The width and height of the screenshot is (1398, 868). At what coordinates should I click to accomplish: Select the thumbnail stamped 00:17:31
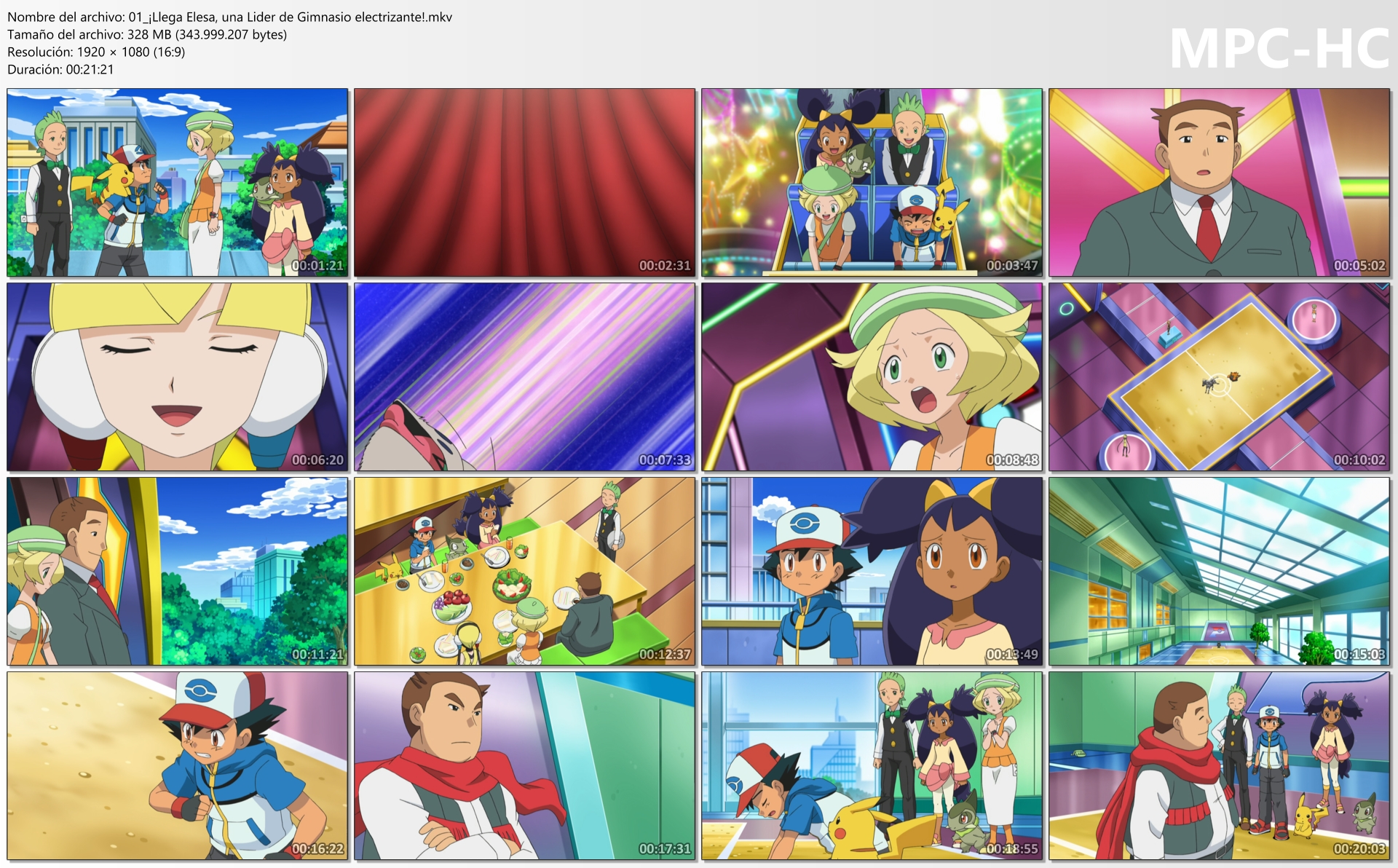(525, 766)
